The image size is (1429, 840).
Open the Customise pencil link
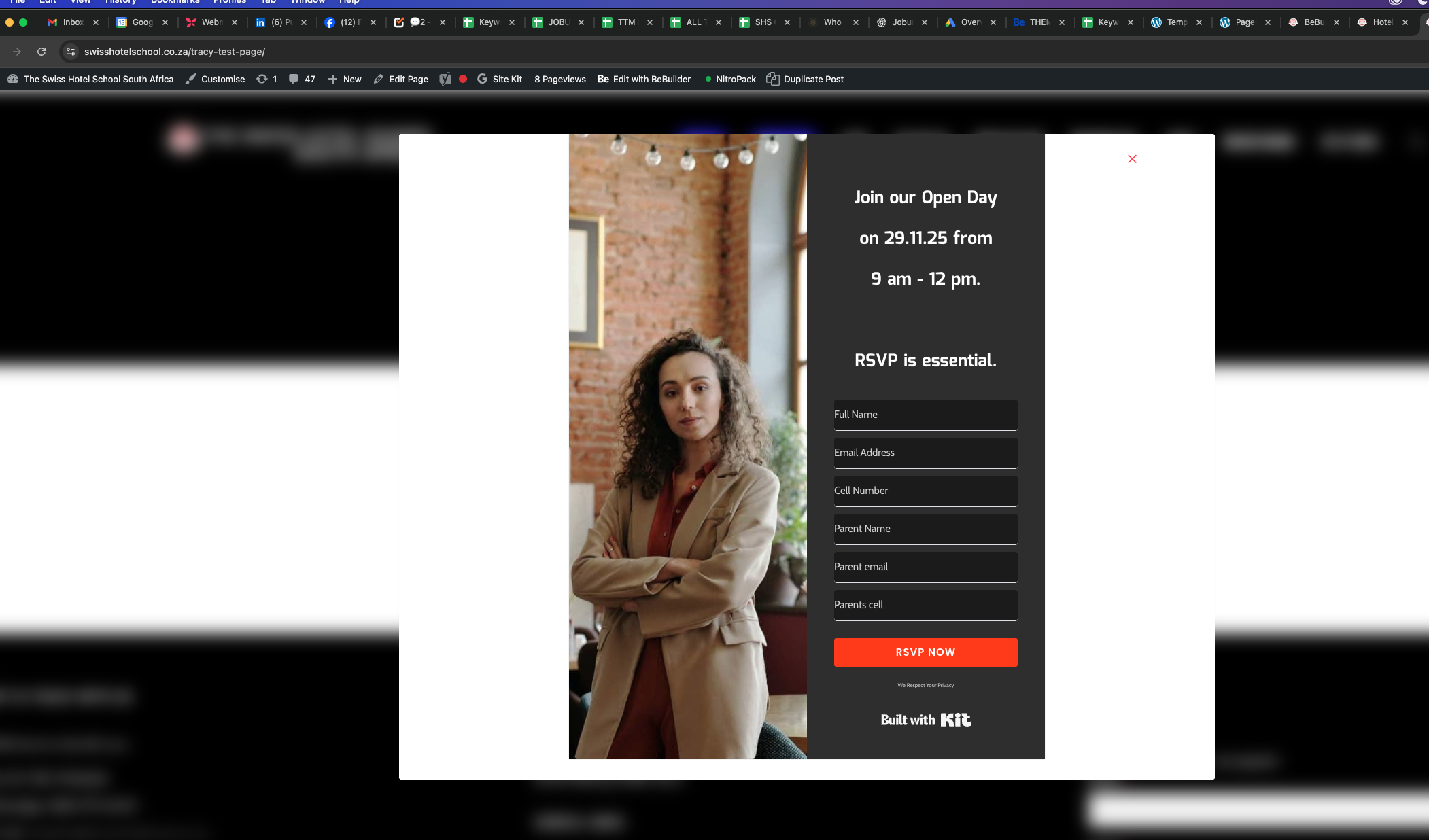click(x=216, y=79)
